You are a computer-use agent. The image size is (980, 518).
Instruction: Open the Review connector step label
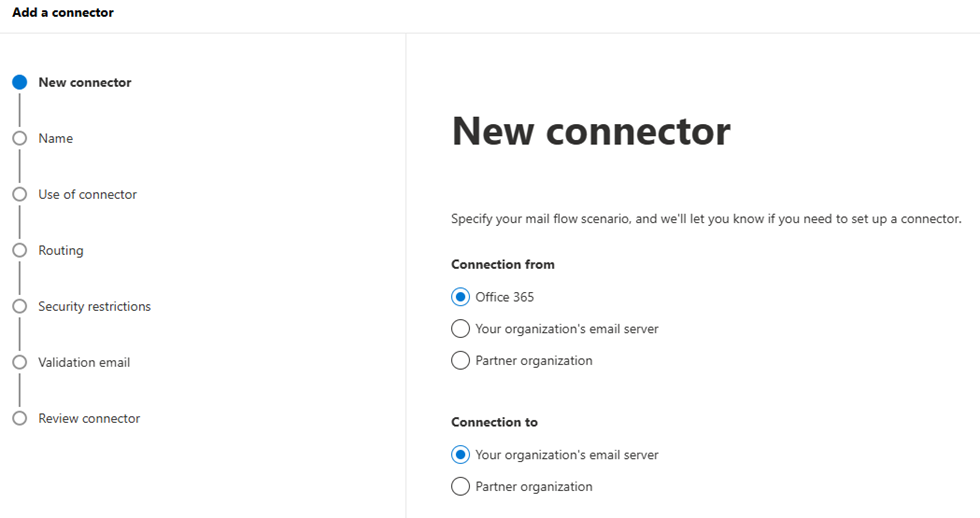click(x=89, y=419)
